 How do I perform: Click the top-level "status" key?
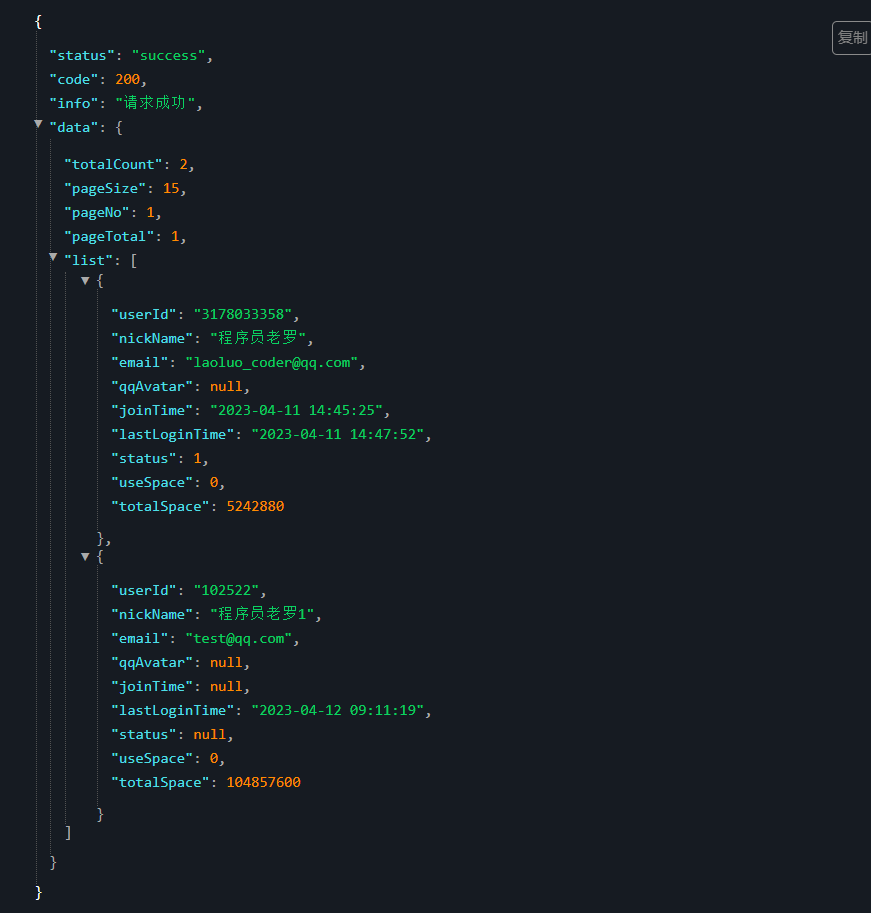click(x=82, y=55)
